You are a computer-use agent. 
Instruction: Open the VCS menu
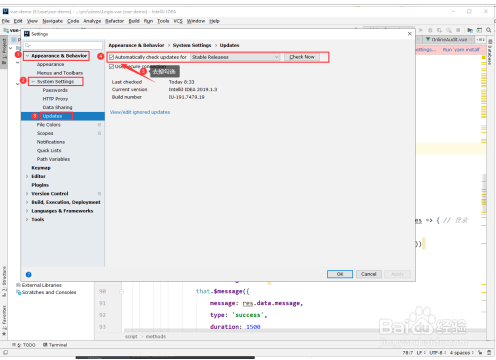click(x=178, y=21)
